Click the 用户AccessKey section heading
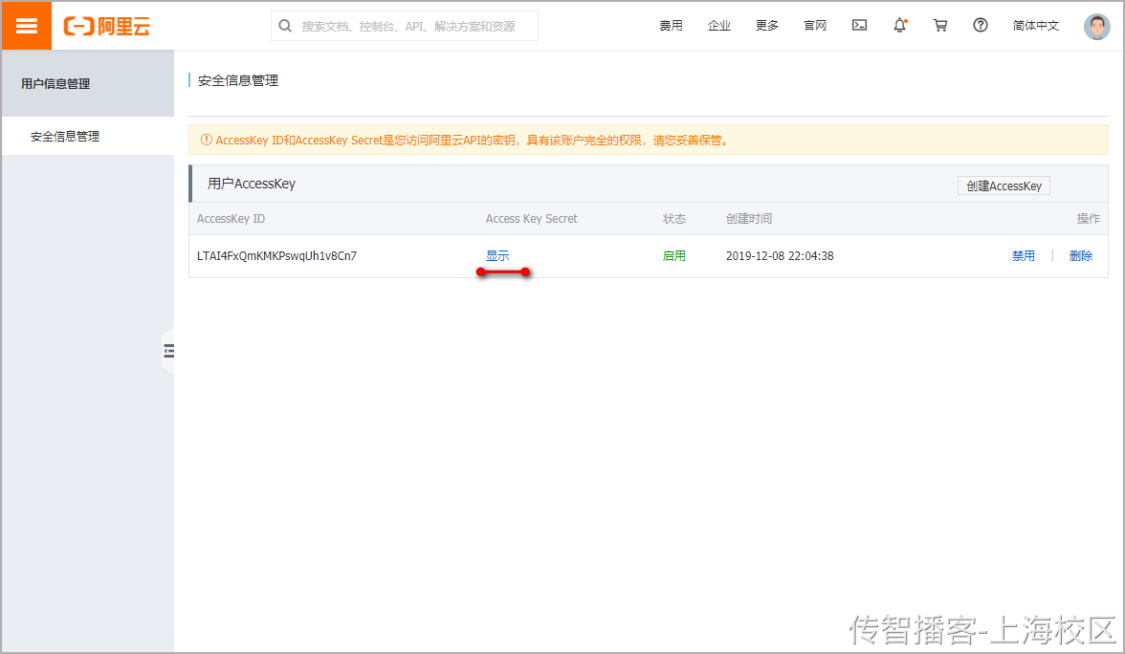The width and height of the screenshot is (1125, 654). click(251, 184)
